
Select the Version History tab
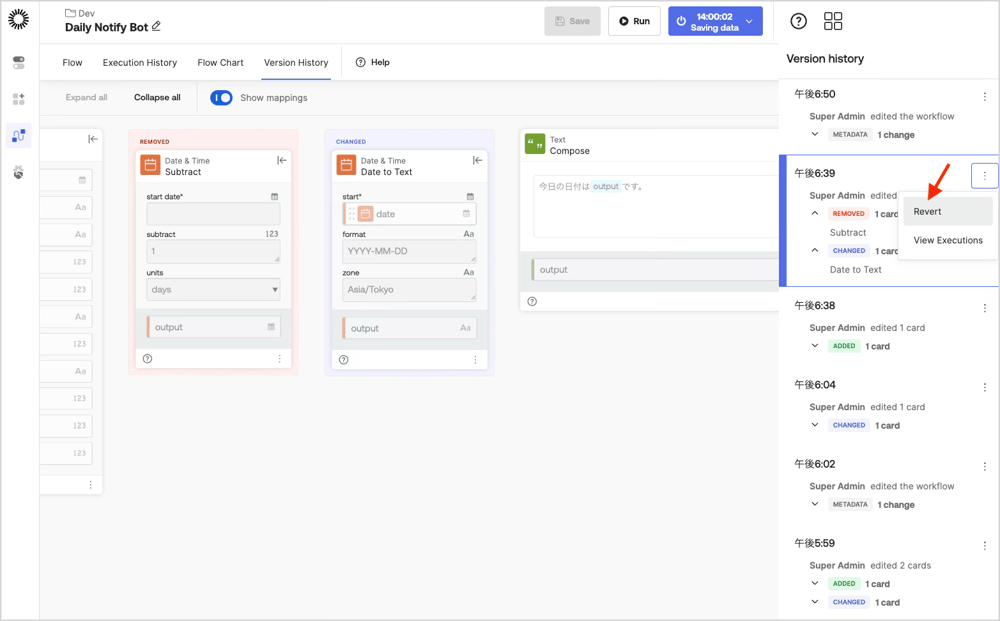point(296,62)
